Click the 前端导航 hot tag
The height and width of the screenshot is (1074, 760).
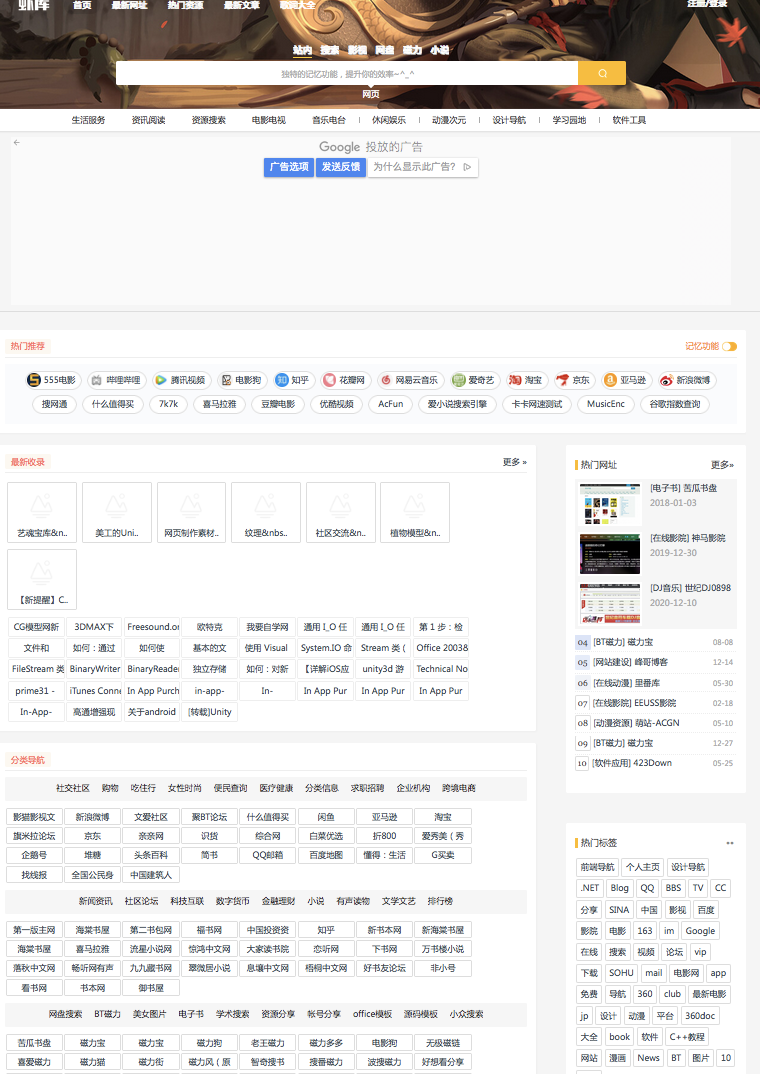pyautogui.click(x=598, y=867)
